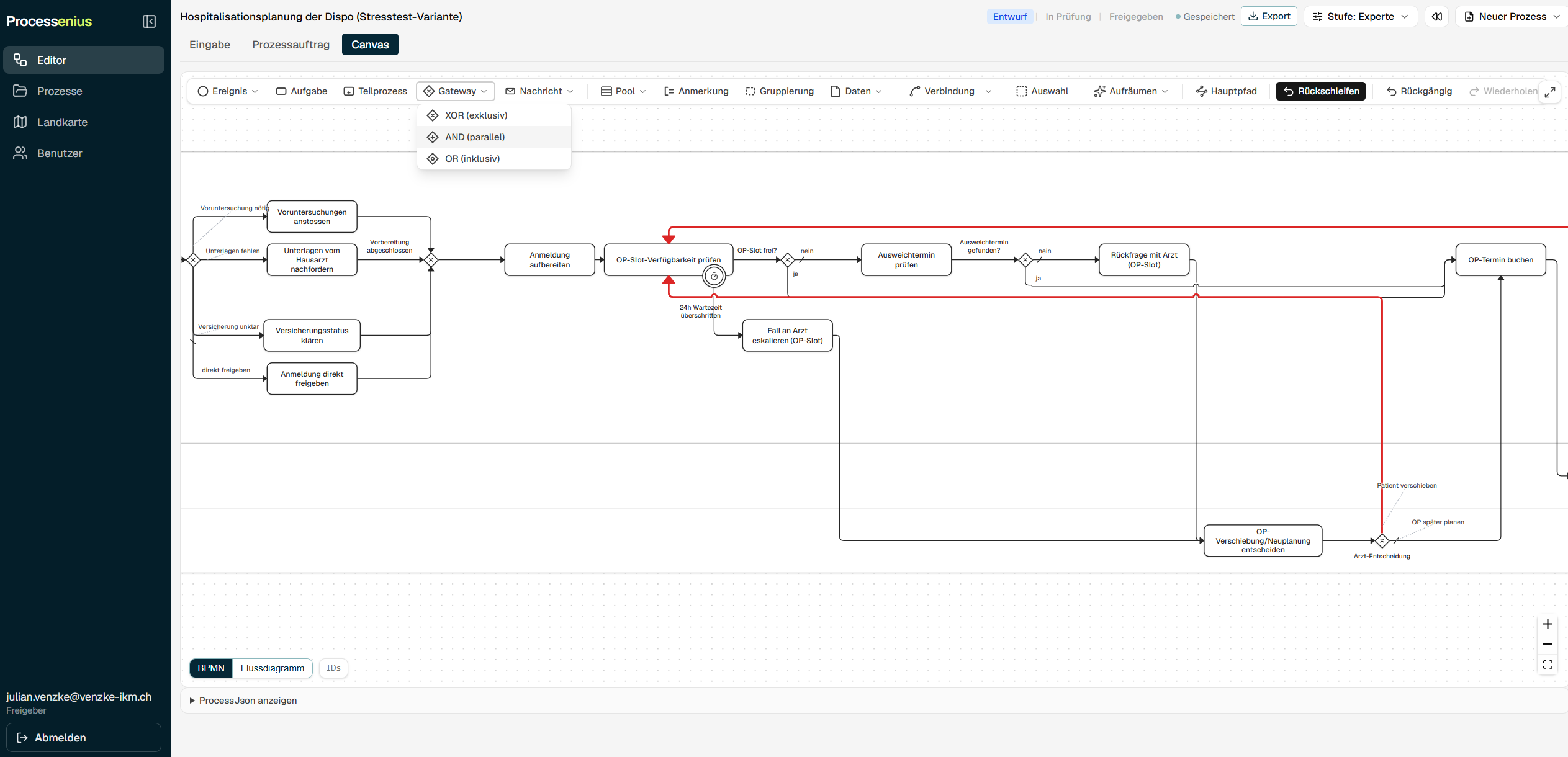Zoom out with the minus icon
1568x757 pixels.
tap(1548, 644)
